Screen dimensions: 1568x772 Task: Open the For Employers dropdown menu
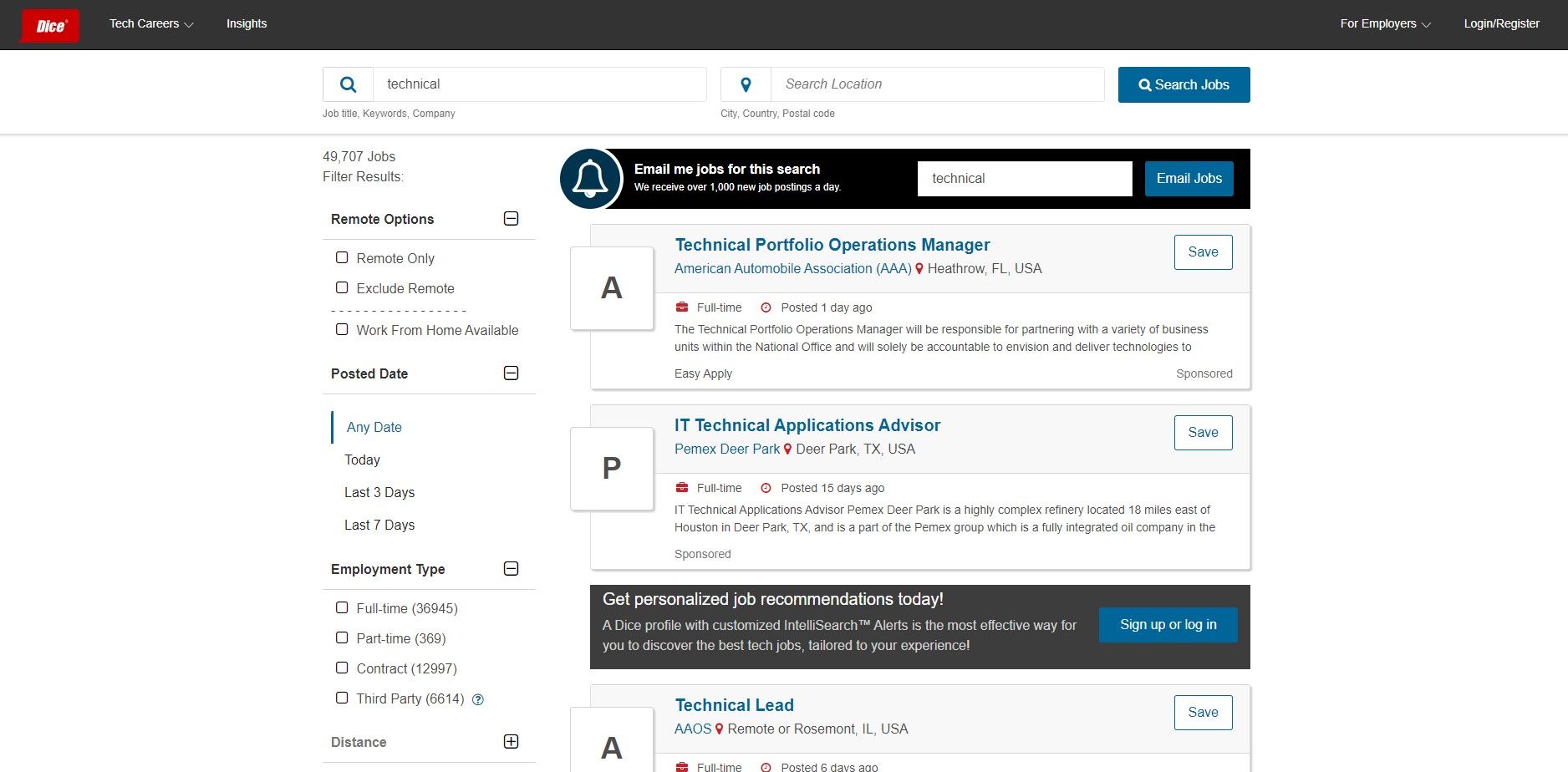click(x=1385, y=23)
